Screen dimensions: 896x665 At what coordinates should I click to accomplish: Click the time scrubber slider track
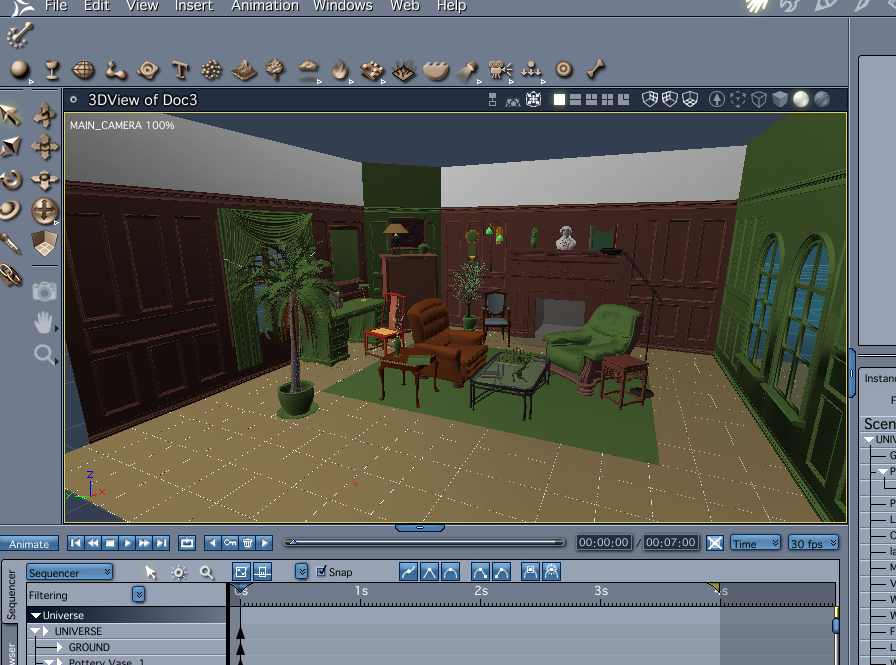click(425, 542)
